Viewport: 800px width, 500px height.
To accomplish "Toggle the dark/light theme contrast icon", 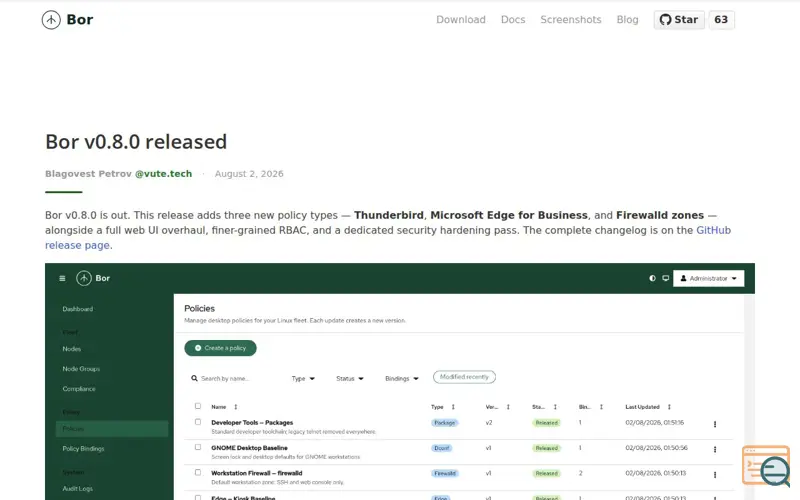I will pyautogui.click(x=652, y=279).
